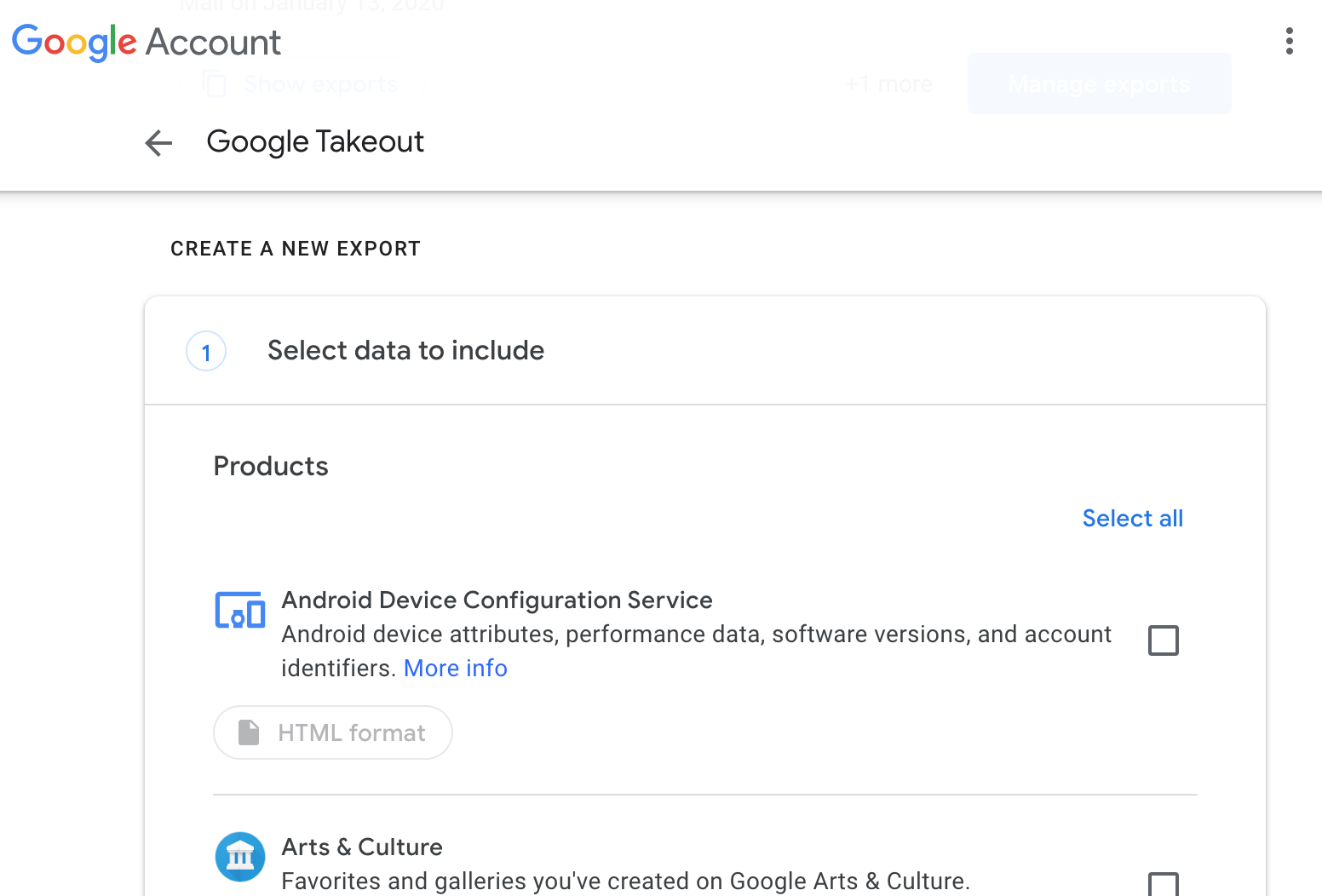This screenshot has height=896, width=1322.
Task: Open the More info link
Action: click(456, 669)
